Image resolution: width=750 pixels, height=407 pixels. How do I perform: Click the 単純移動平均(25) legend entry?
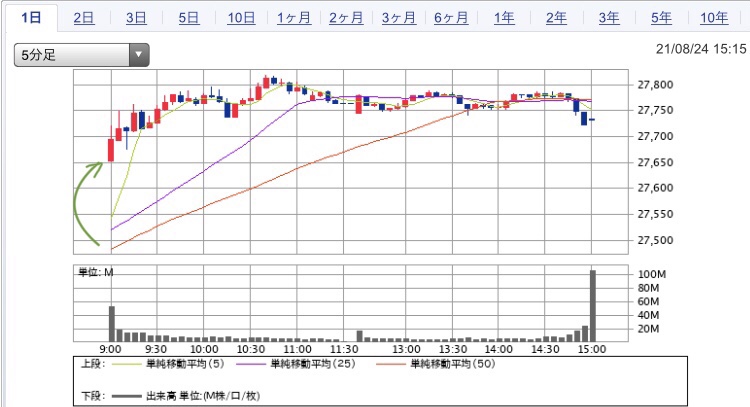(313, 364)
